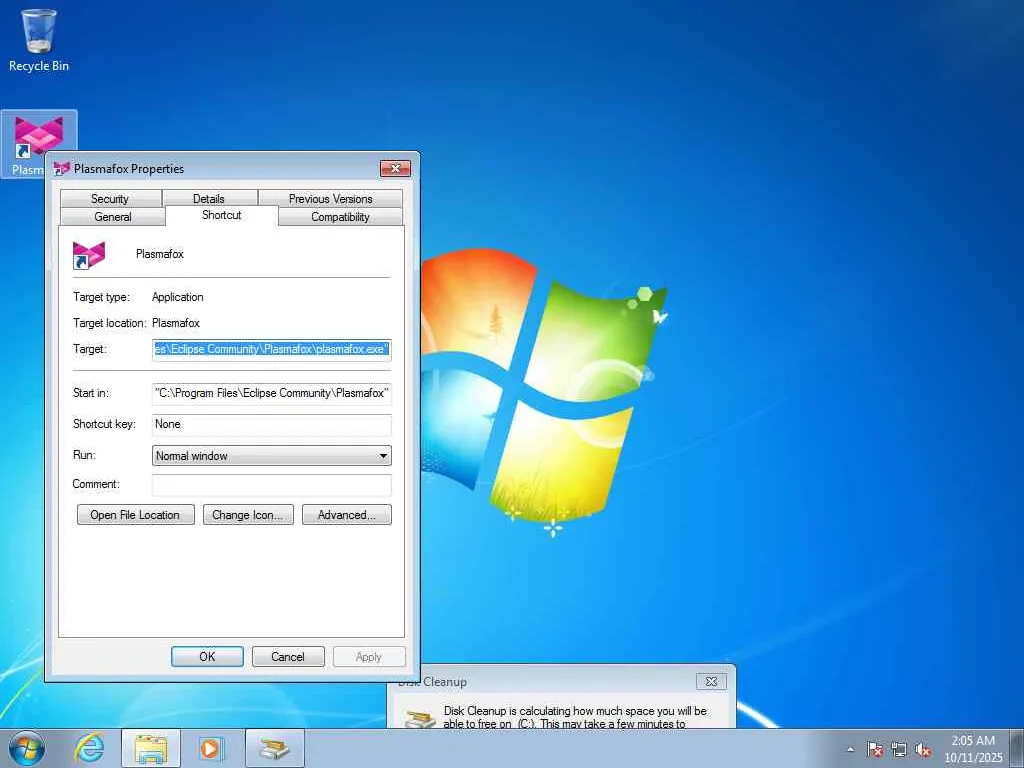This screenshot has width=1024, height=768.
Task: Select the Recycle Bin desktop icon
Action: 39,40
